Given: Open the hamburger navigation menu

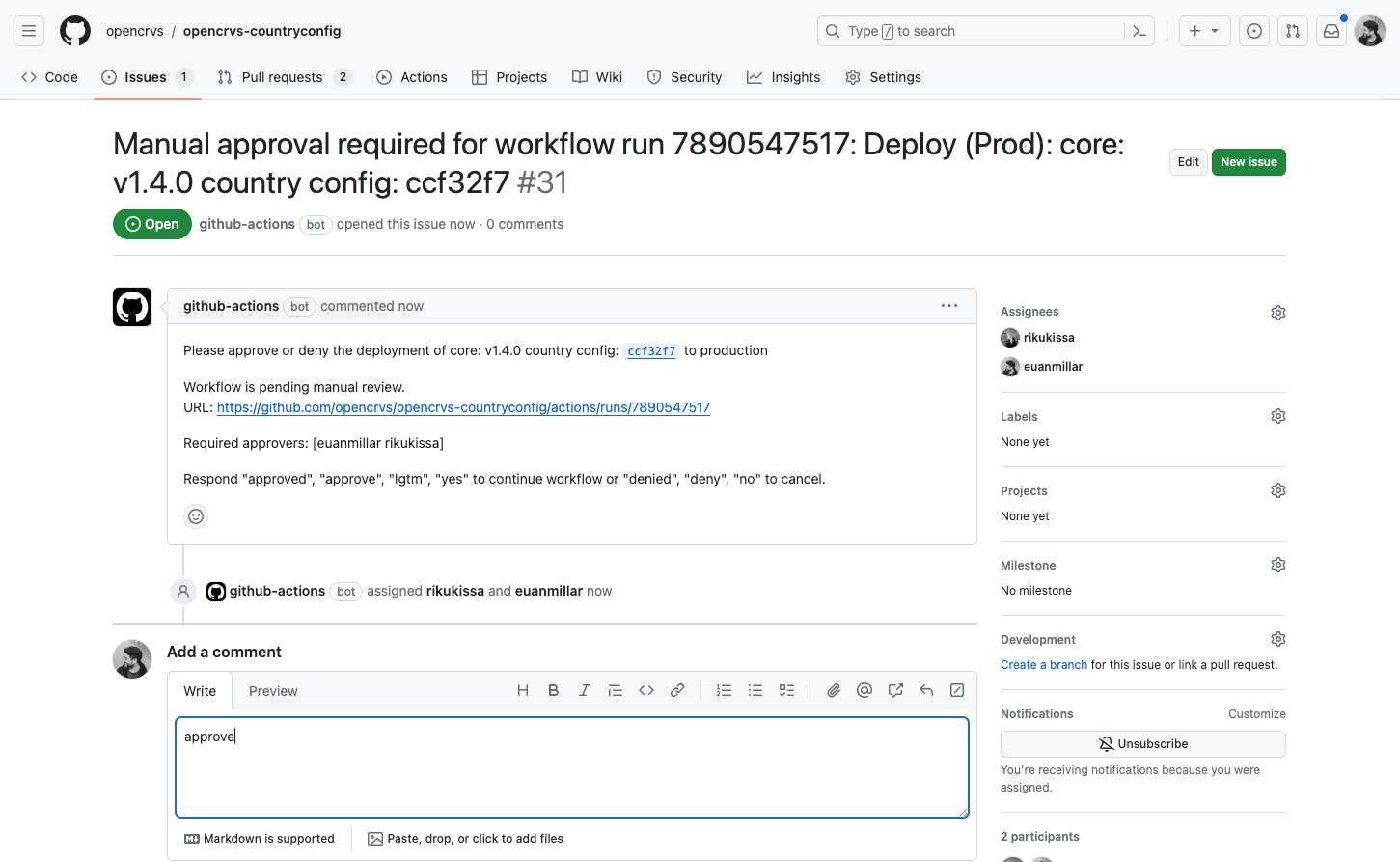Looking at the screenshot, I should tap(29, 31).
